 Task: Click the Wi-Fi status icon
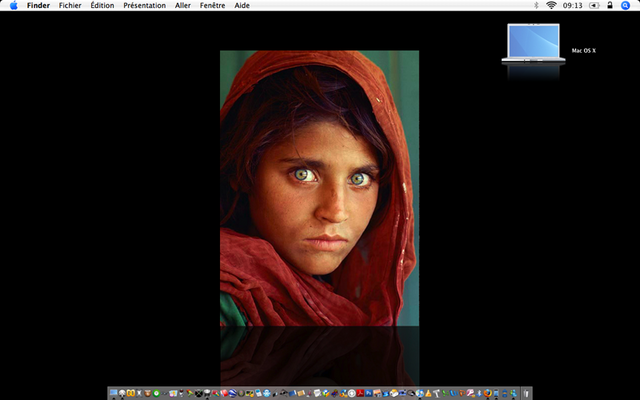point(551,6)
